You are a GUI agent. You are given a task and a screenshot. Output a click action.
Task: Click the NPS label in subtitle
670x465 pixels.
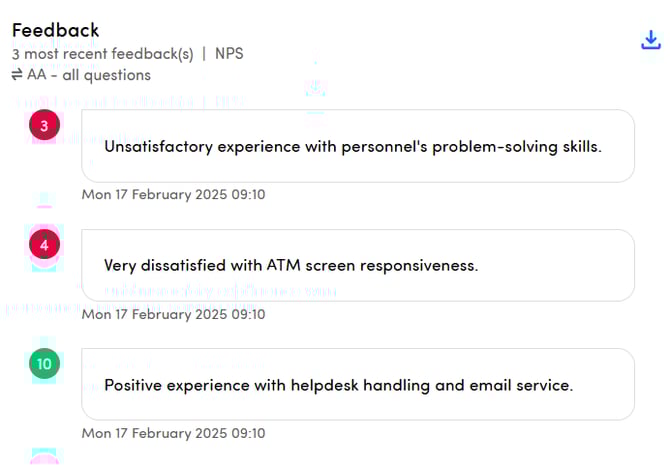pyautogui.click(x=229, y=54)
